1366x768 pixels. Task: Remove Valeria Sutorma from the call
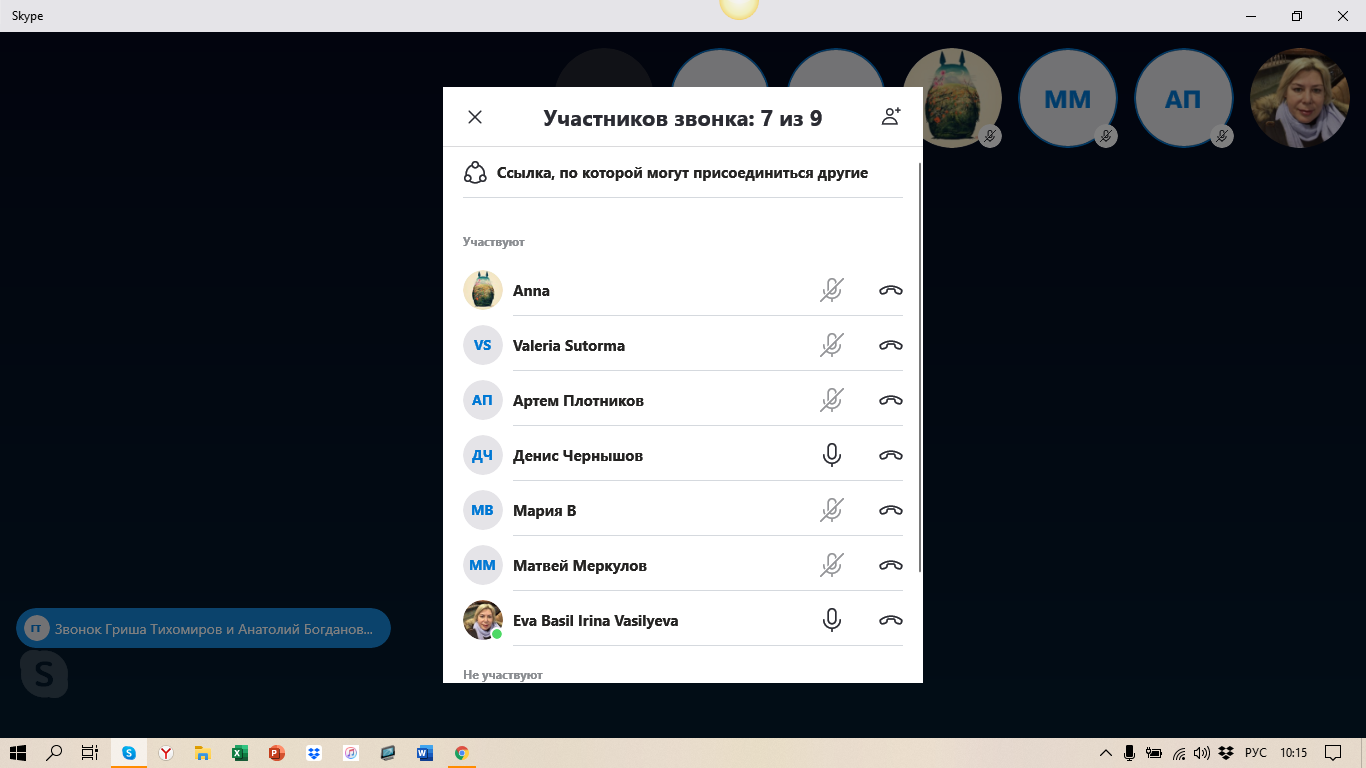tap(890, 346)
